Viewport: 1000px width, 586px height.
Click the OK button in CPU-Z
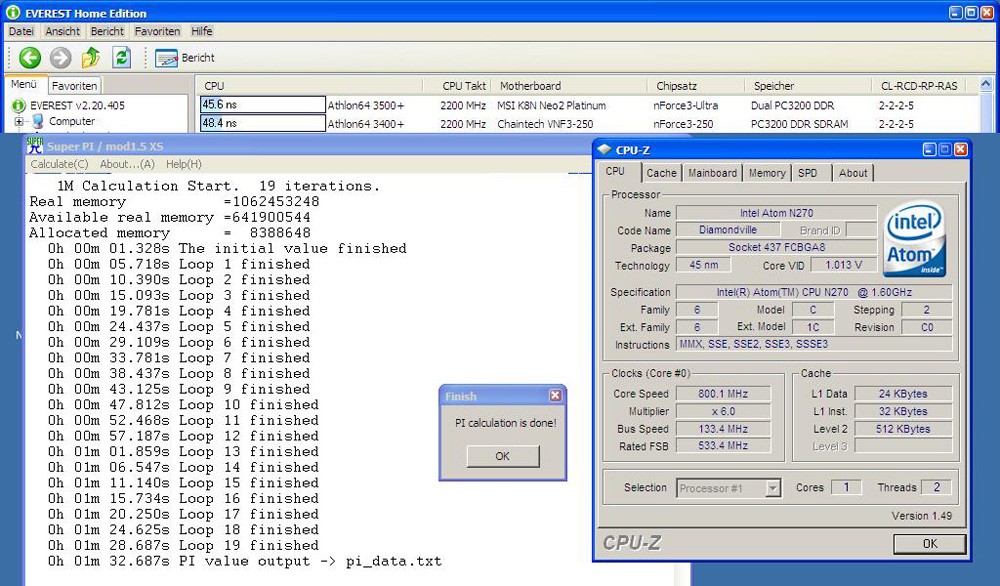929,544
